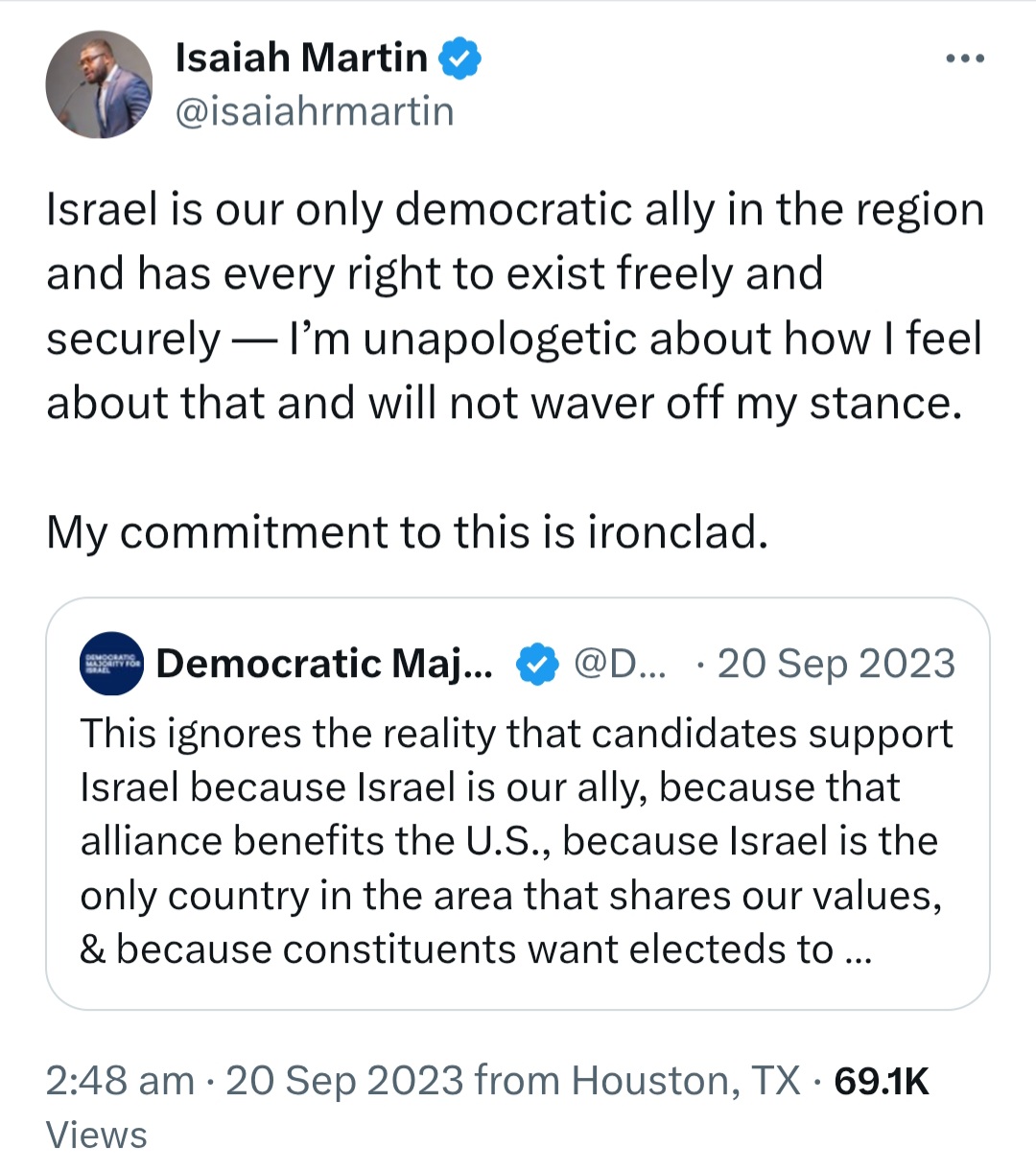Open the truncated "@D..." handle
Screen dimensions: 1036x1170
click(619, 664)
